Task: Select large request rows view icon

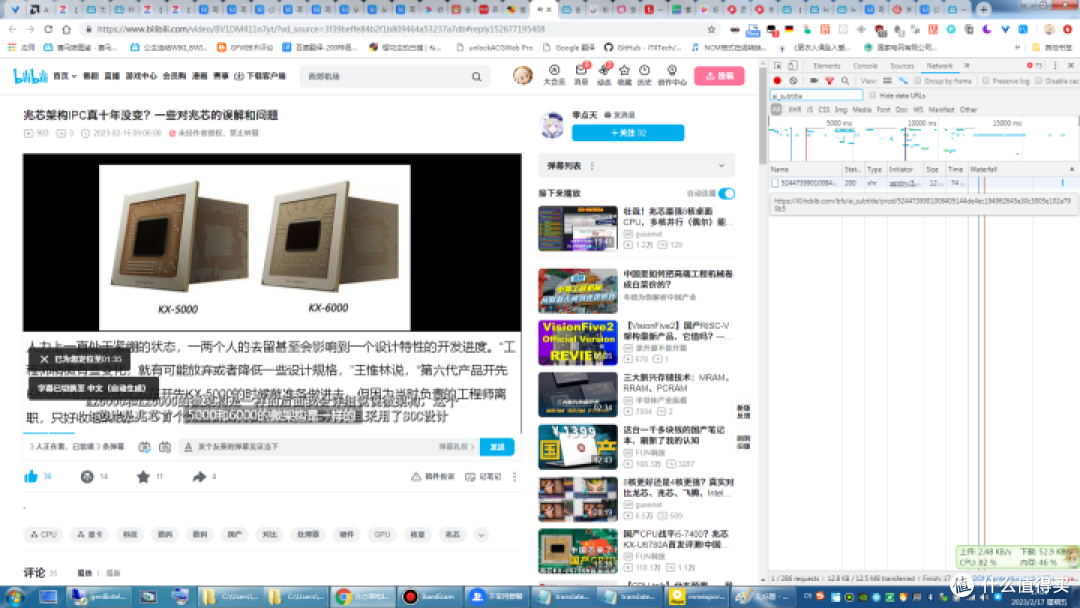Action: click(887, 81)
